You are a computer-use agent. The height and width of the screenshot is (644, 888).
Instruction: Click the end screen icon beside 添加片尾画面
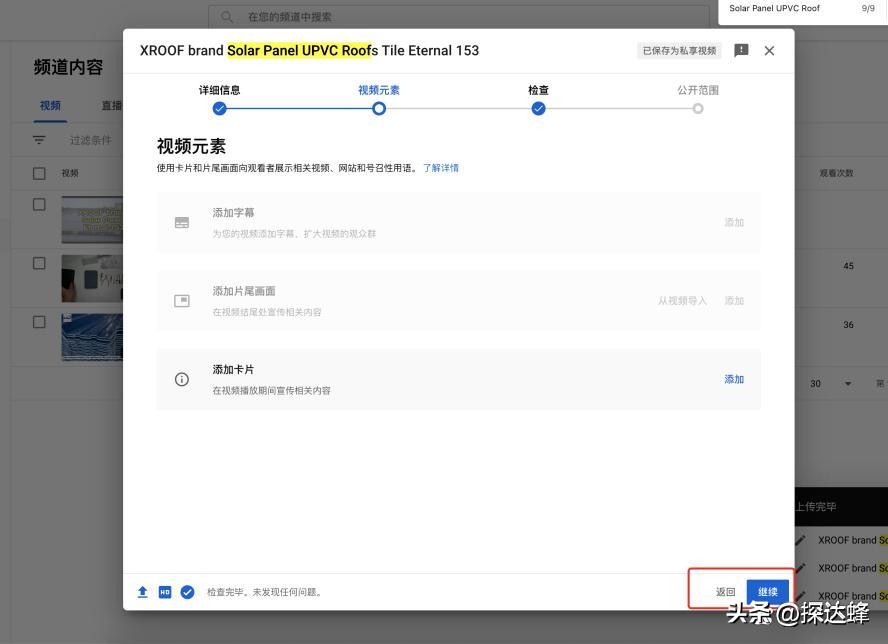pos(181,299)
